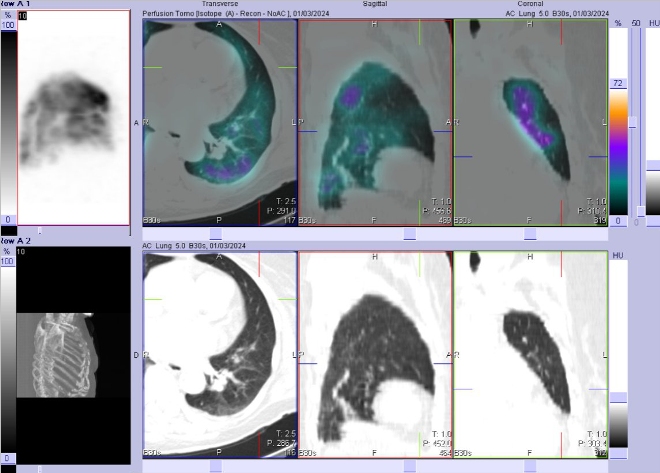Screen dimensions: 660x473
Task: Click slice slider under CT transverse view
Action: (x=215, y=466)
